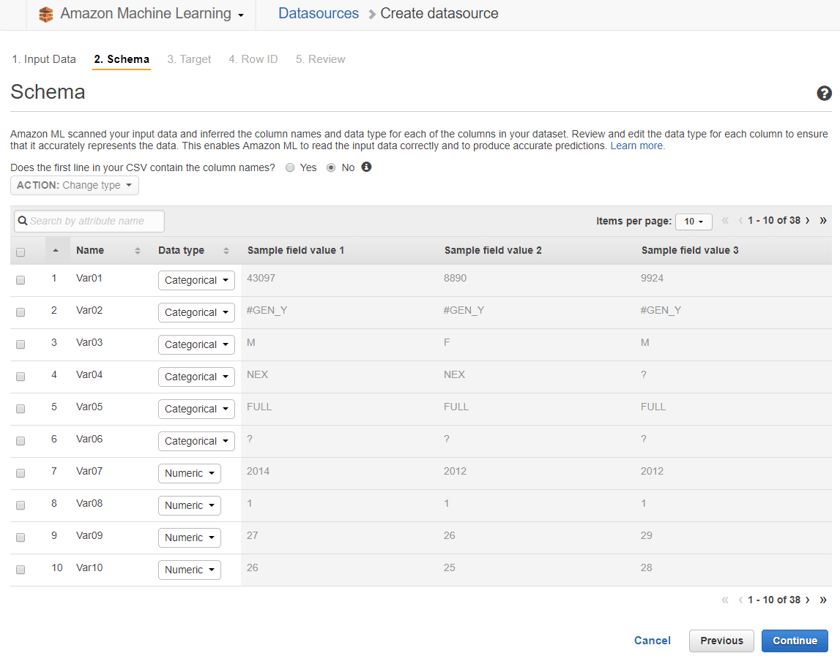Click top first-page double-arrow icon

click(725, 220)
